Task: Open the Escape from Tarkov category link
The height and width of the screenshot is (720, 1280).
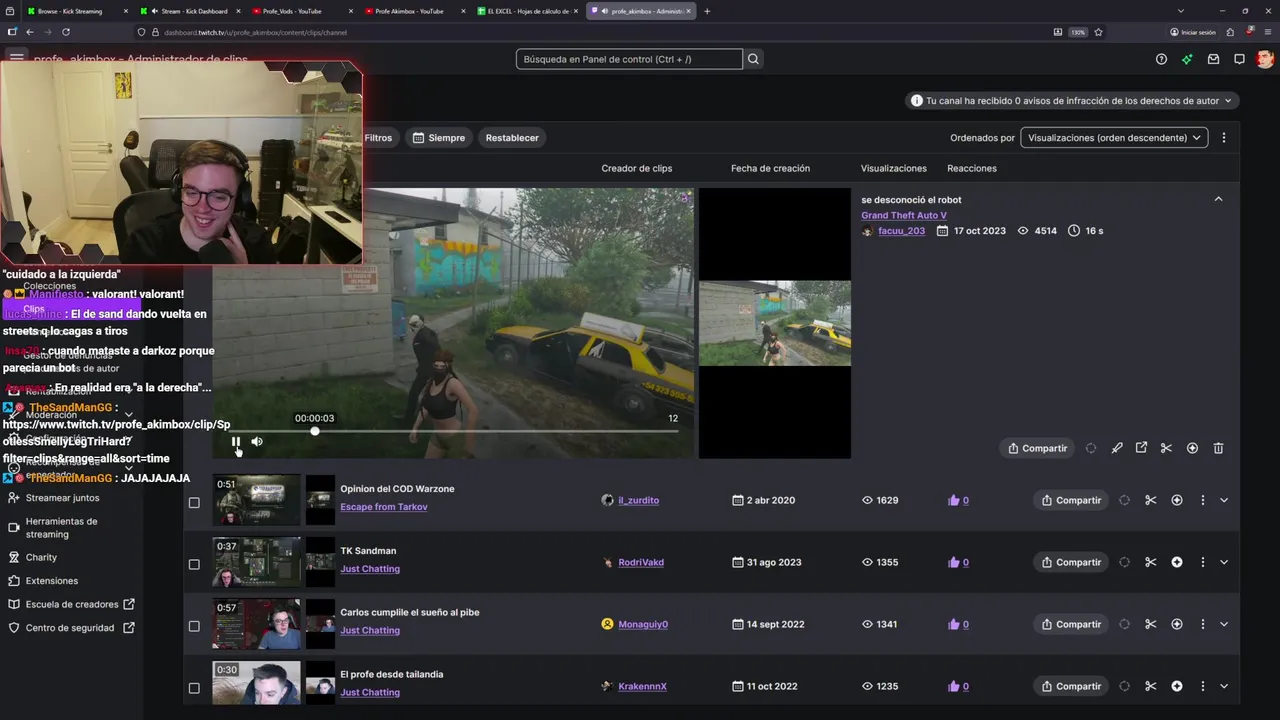Action: (384, 507)
